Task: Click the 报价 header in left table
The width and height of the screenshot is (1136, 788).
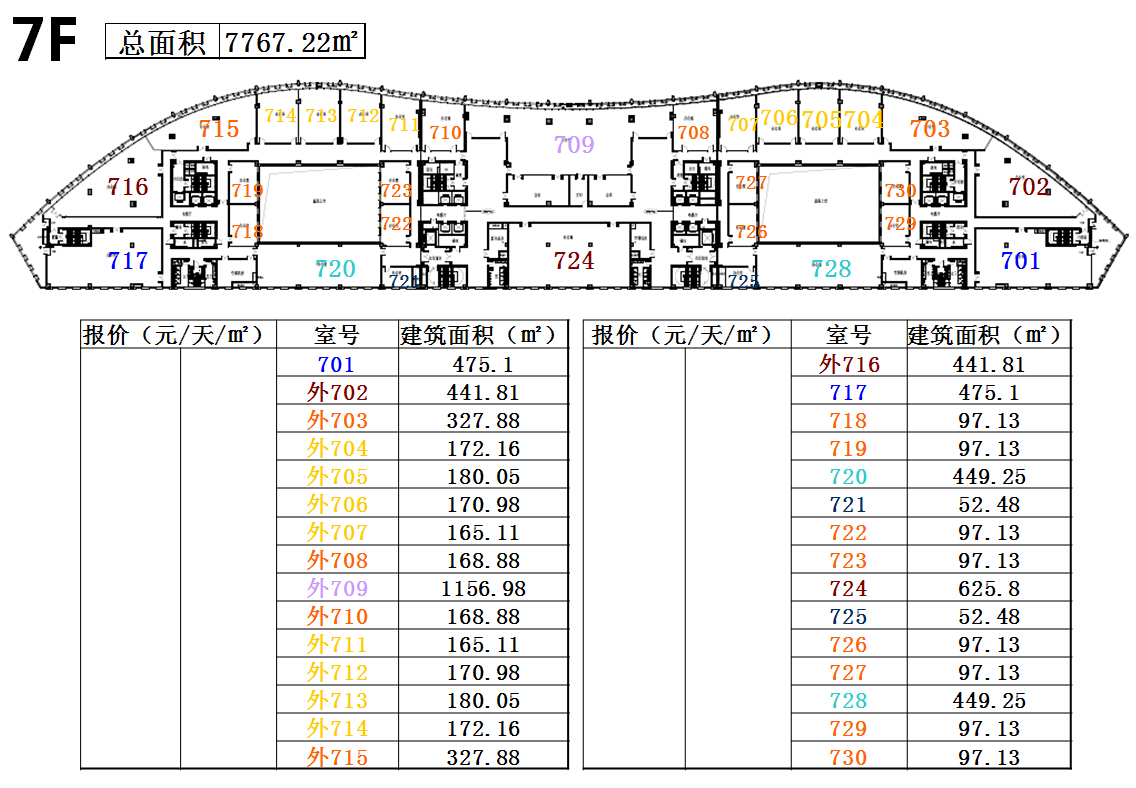Action: coord(177,336)
